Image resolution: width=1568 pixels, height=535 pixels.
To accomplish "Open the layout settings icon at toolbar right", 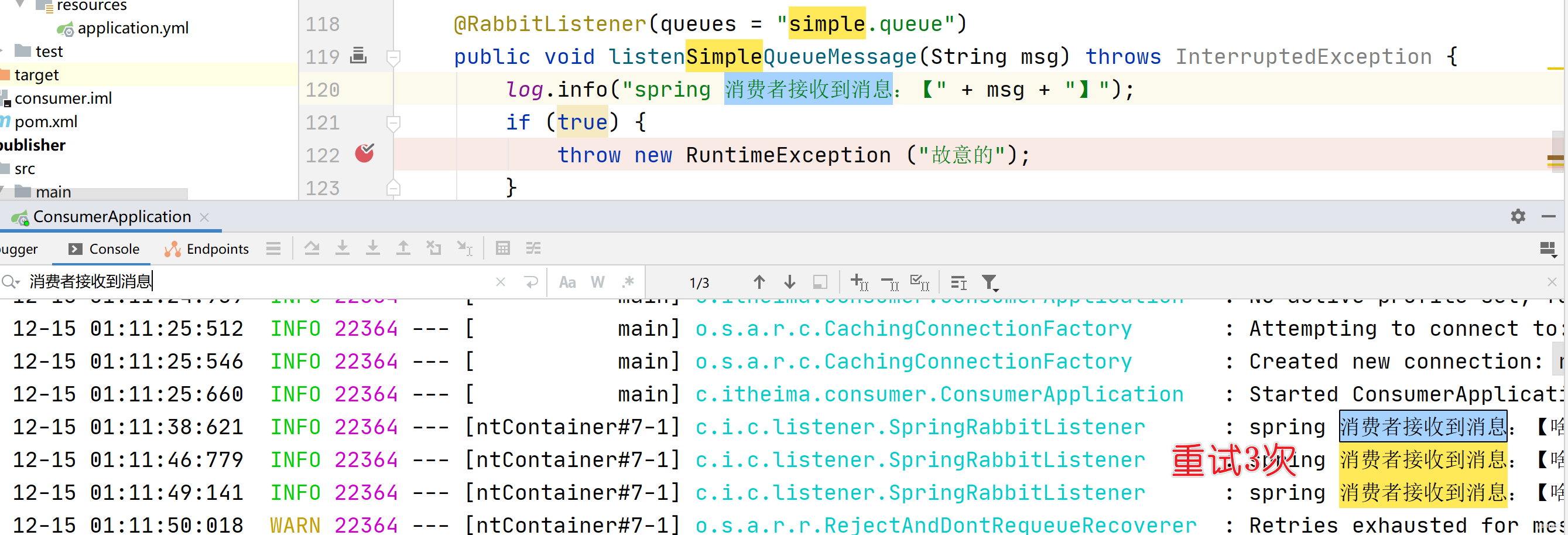I will point(1548,248).
